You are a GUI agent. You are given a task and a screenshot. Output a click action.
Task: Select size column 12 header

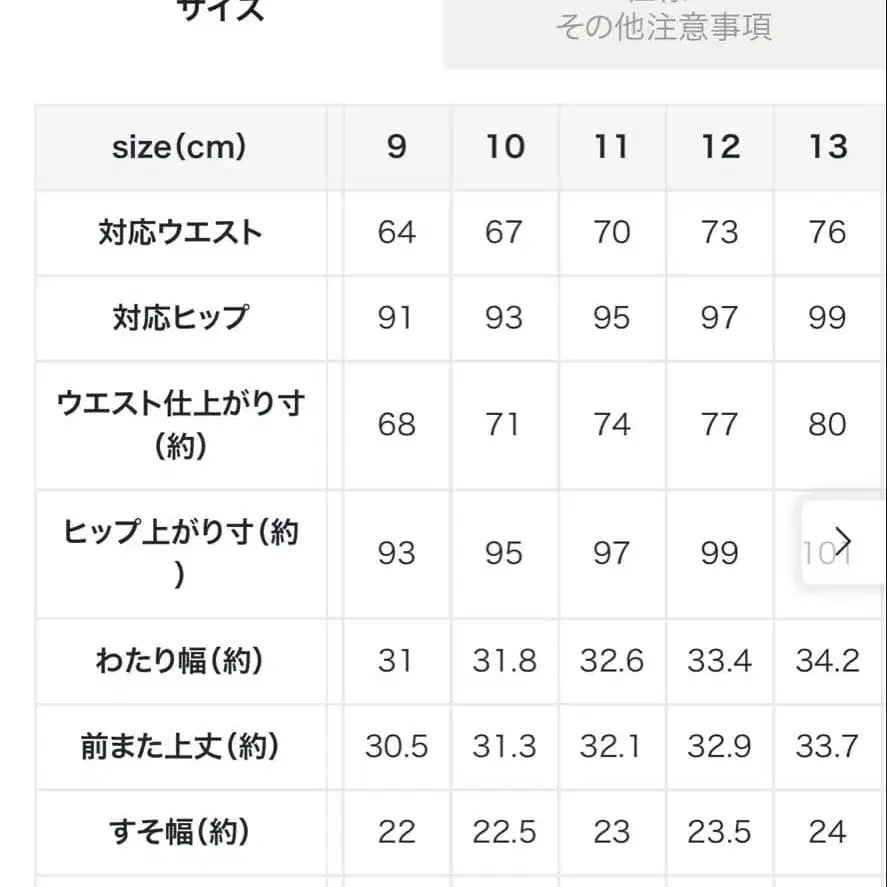point(719,146)
